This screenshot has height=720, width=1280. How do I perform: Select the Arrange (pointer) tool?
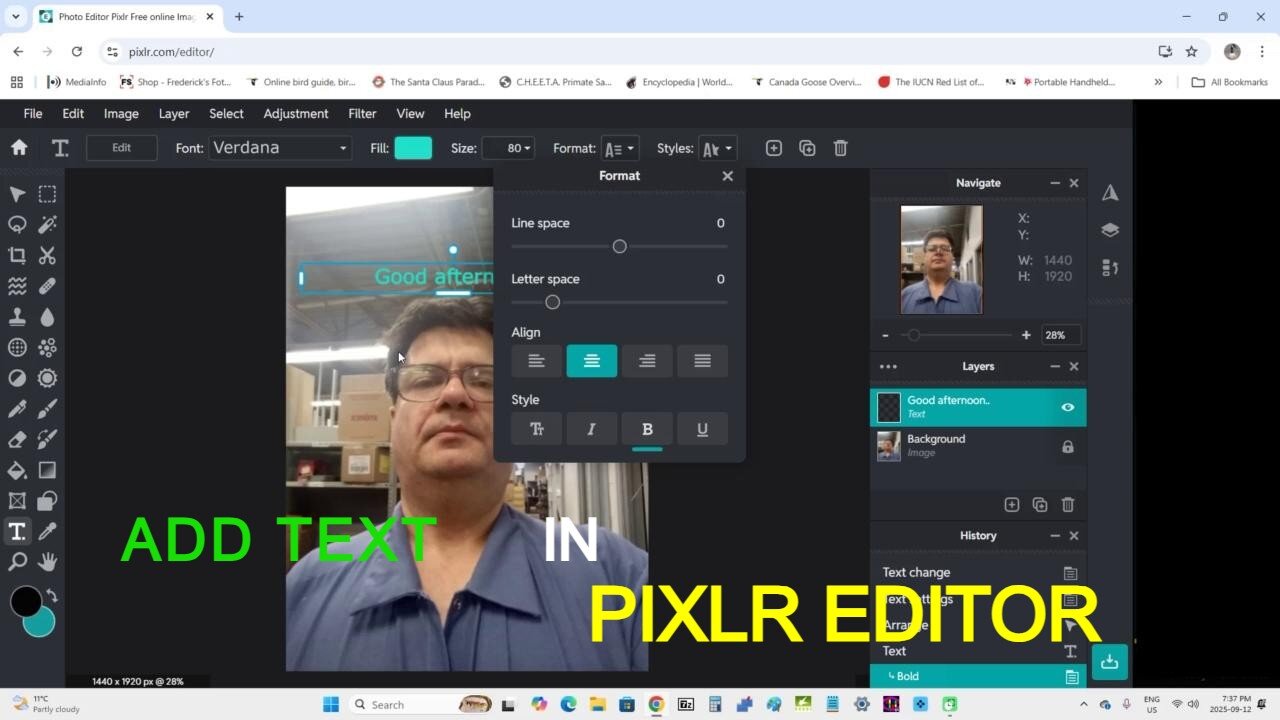coord(17,194)
